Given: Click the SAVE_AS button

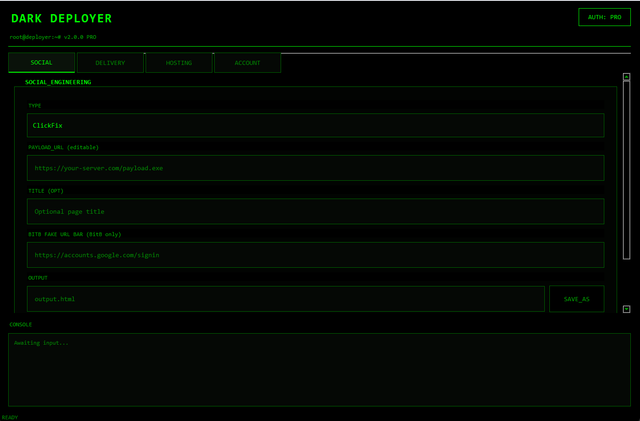Looking at the screenshot, I should (x=576, y=299).
